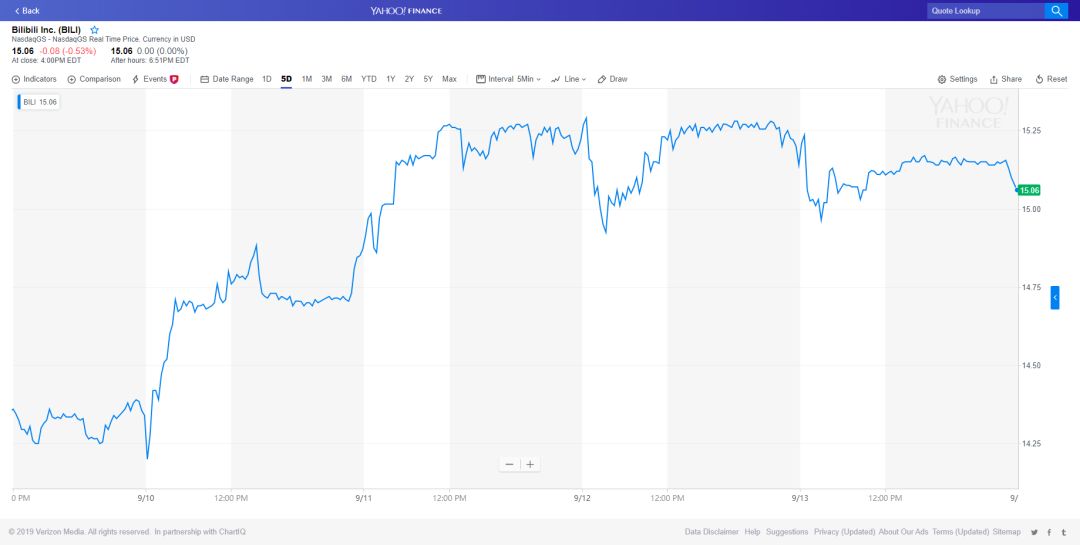This screenshot has height=545, width=1080.
Task: Click the Bilibili Inc. (BILI) title
Action: coord(46,30)
